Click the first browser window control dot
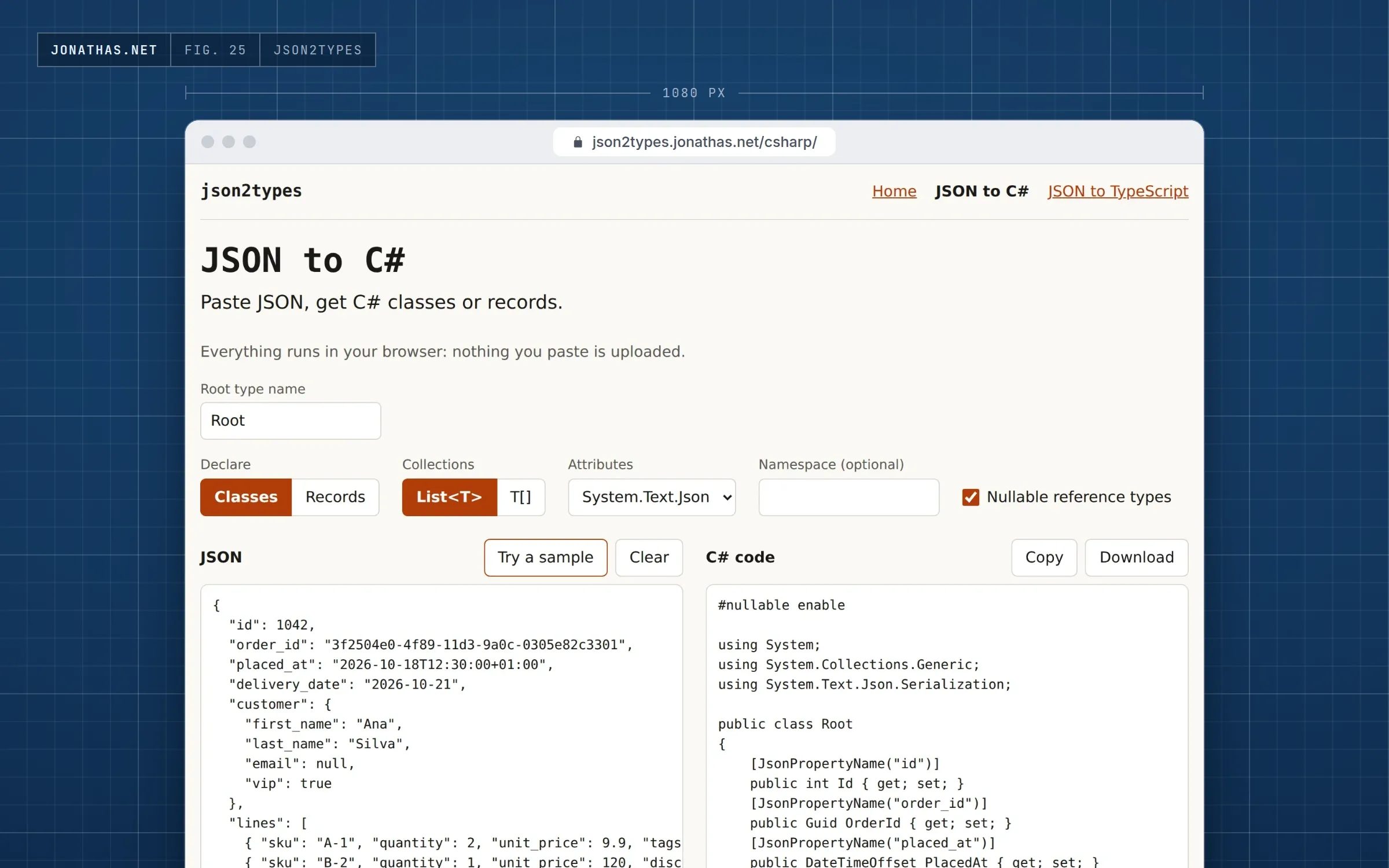The height and width of the screenshot is (868, 1389). click(x=208, y=142)
